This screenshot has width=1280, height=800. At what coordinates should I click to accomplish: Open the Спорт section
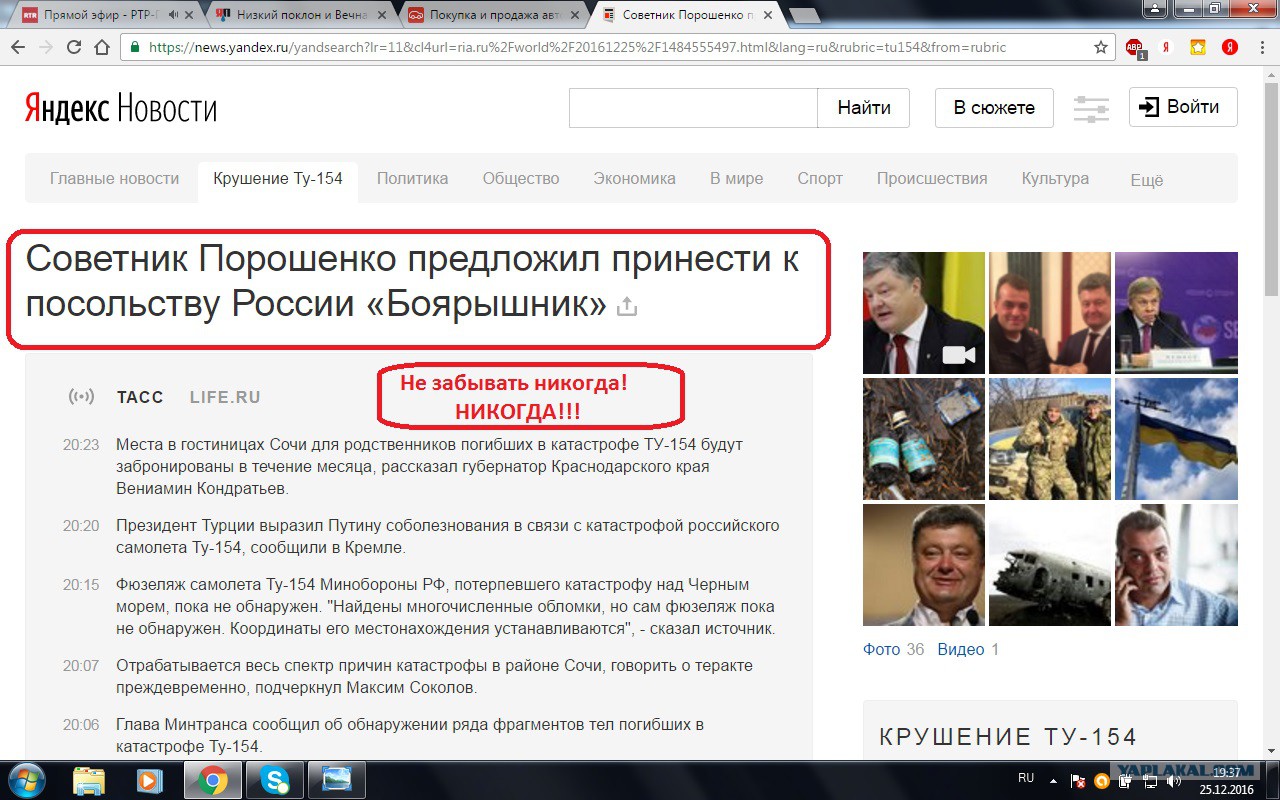(x=820, y=179)
